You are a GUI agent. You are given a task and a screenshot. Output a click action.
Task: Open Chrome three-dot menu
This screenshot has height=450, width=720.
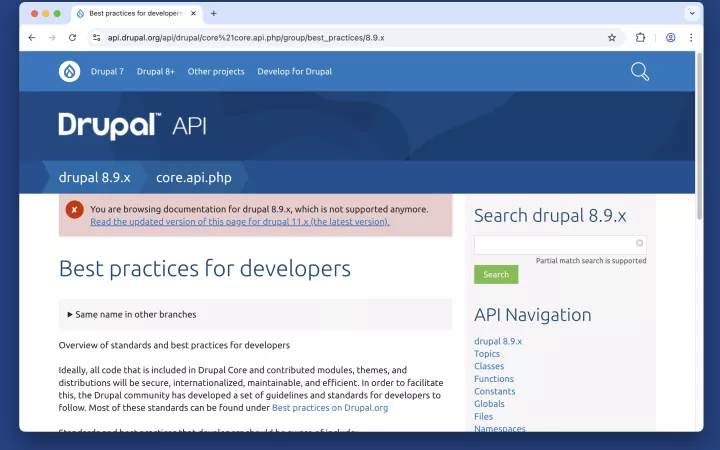click(691, 38)
